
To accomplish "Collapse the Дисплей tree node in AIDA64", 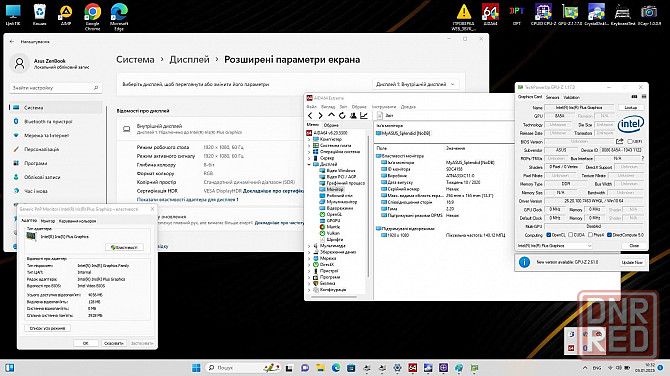I will point(309,164).
